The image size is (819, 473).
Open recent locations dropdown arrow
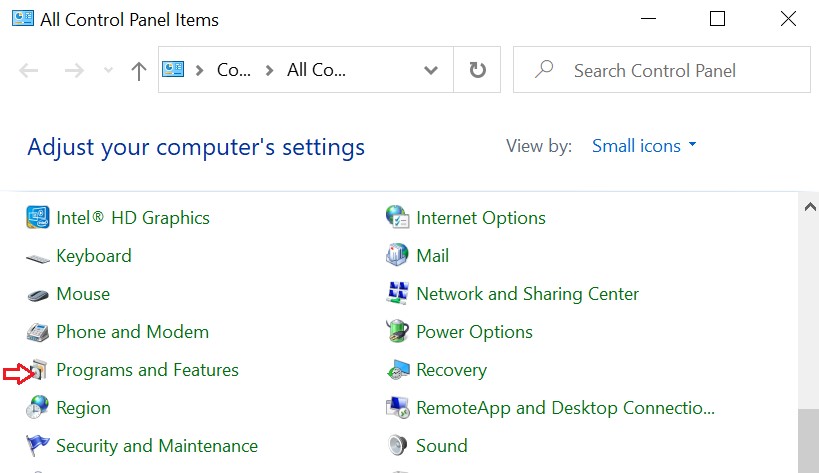(108, 70)
